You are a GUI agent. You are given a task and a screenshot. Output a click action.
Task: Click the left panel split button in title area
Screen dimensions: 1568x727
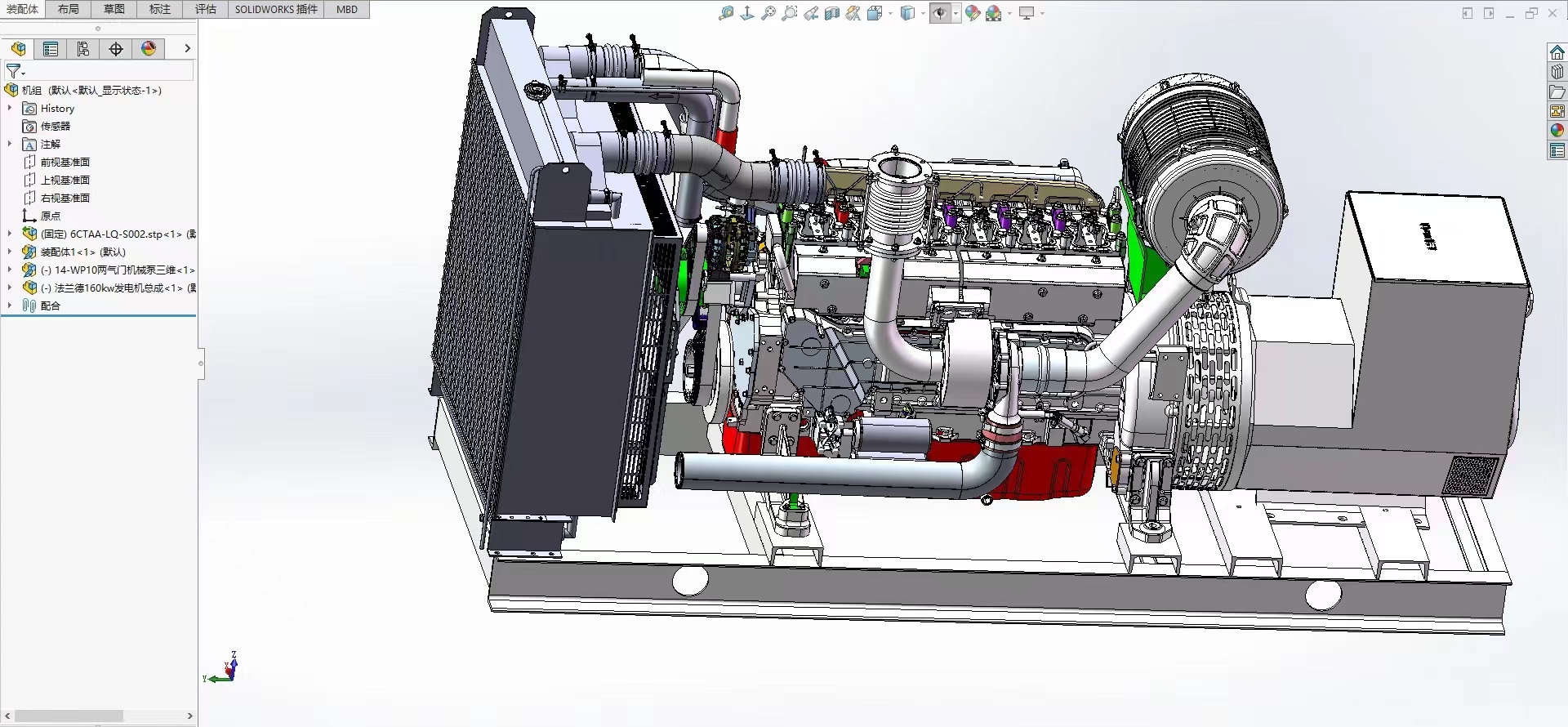(1468, 13)
